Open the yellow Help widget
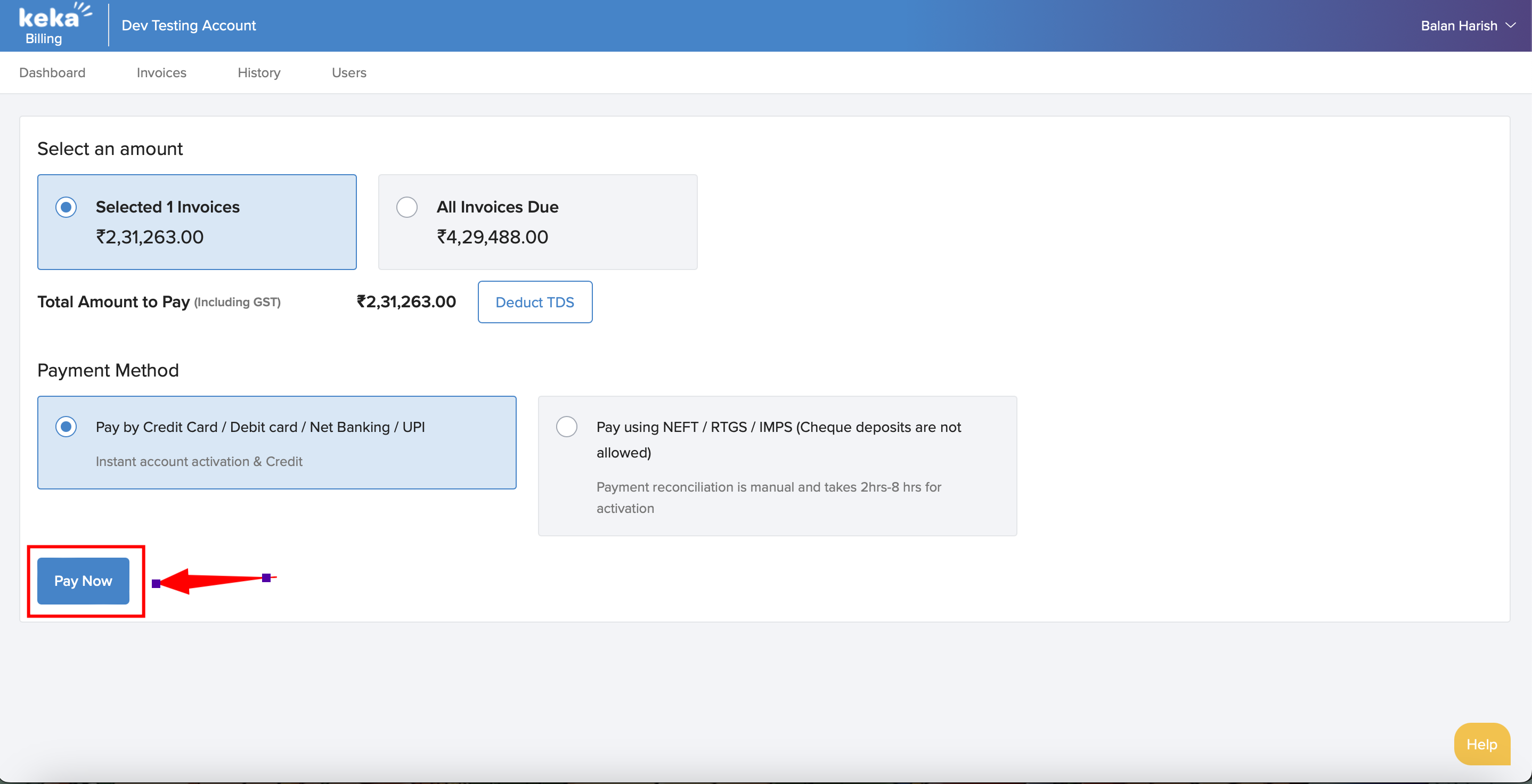 [1481, 744]
